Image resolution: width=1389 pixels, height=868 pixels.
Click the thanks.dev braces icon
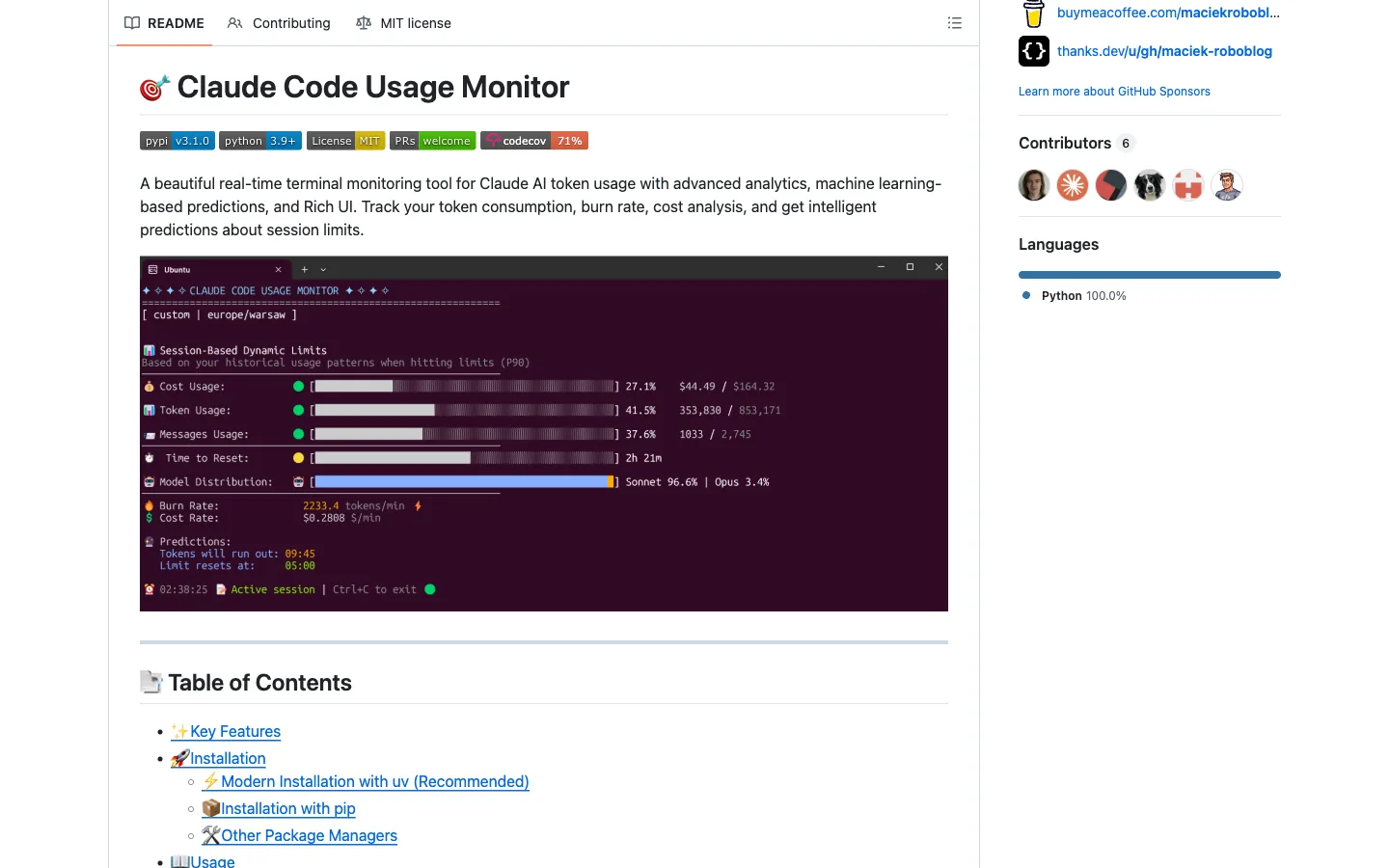click(1034, 51)
